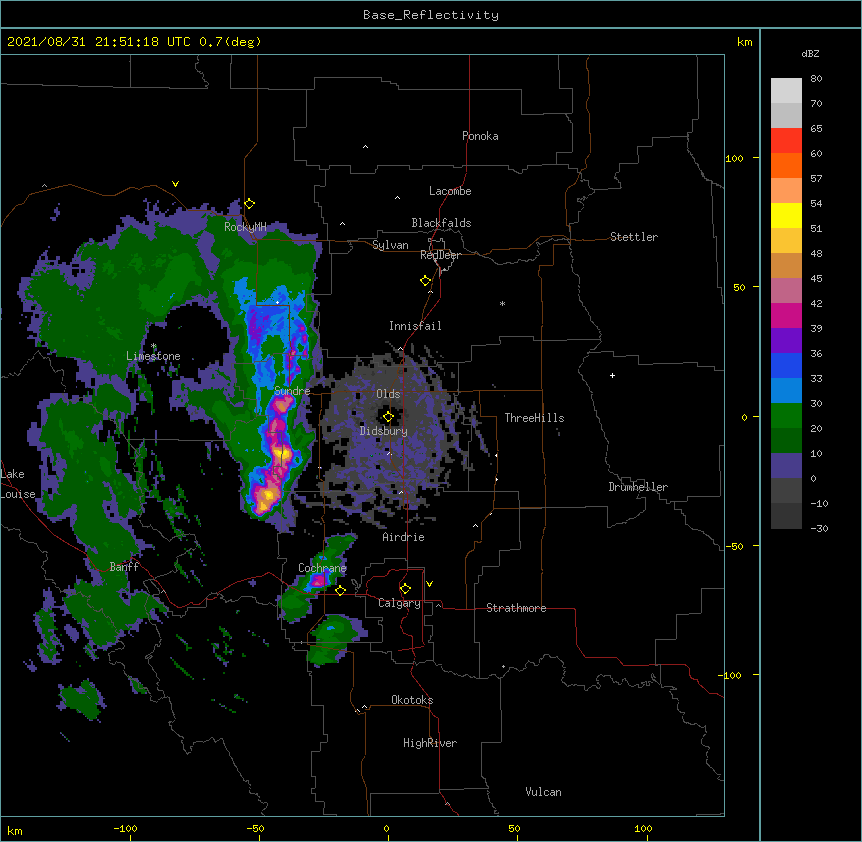Click the Ponoka city label
The image size is (862, 842).
[x=480, y=136]
